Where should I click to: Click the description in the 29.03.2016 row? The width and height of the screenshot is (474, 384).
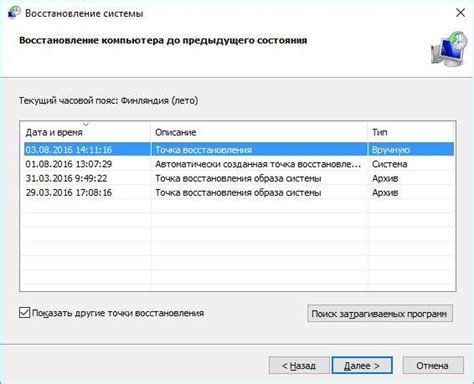click(238, 193)
